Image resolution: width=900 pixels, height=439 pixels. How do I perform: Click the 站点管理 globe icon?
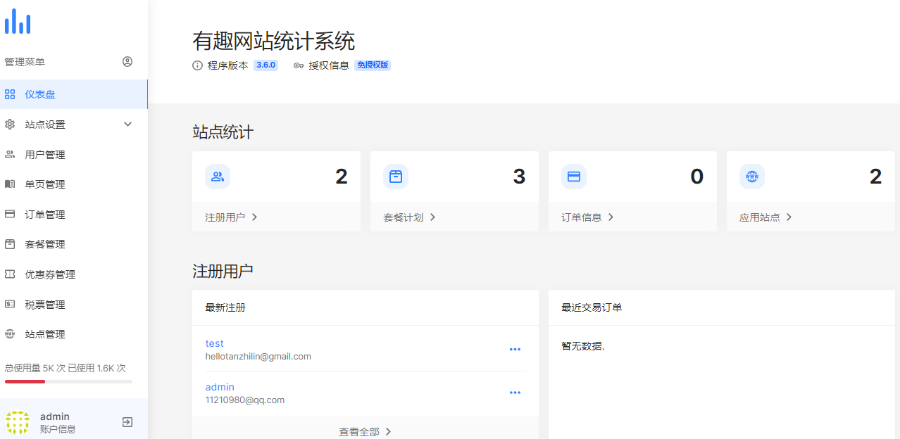click(10, 334)
